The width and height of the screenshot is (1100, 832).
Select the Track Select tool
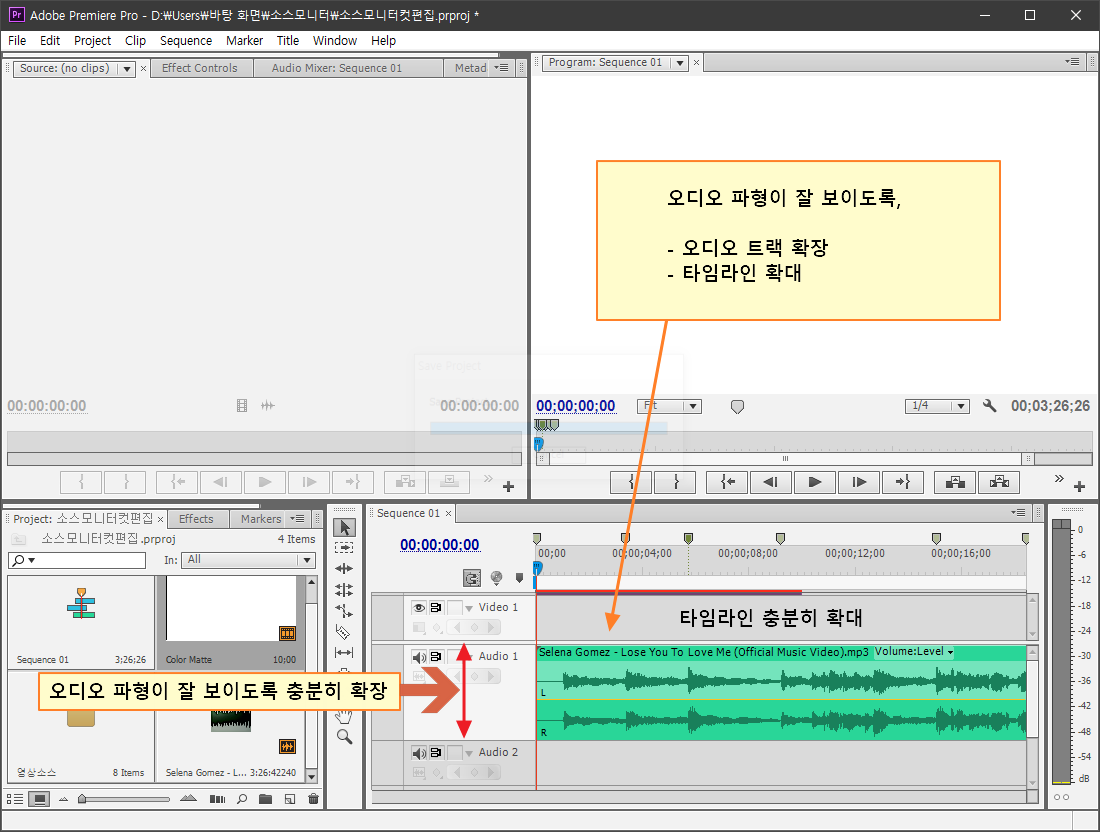[344, 547]
